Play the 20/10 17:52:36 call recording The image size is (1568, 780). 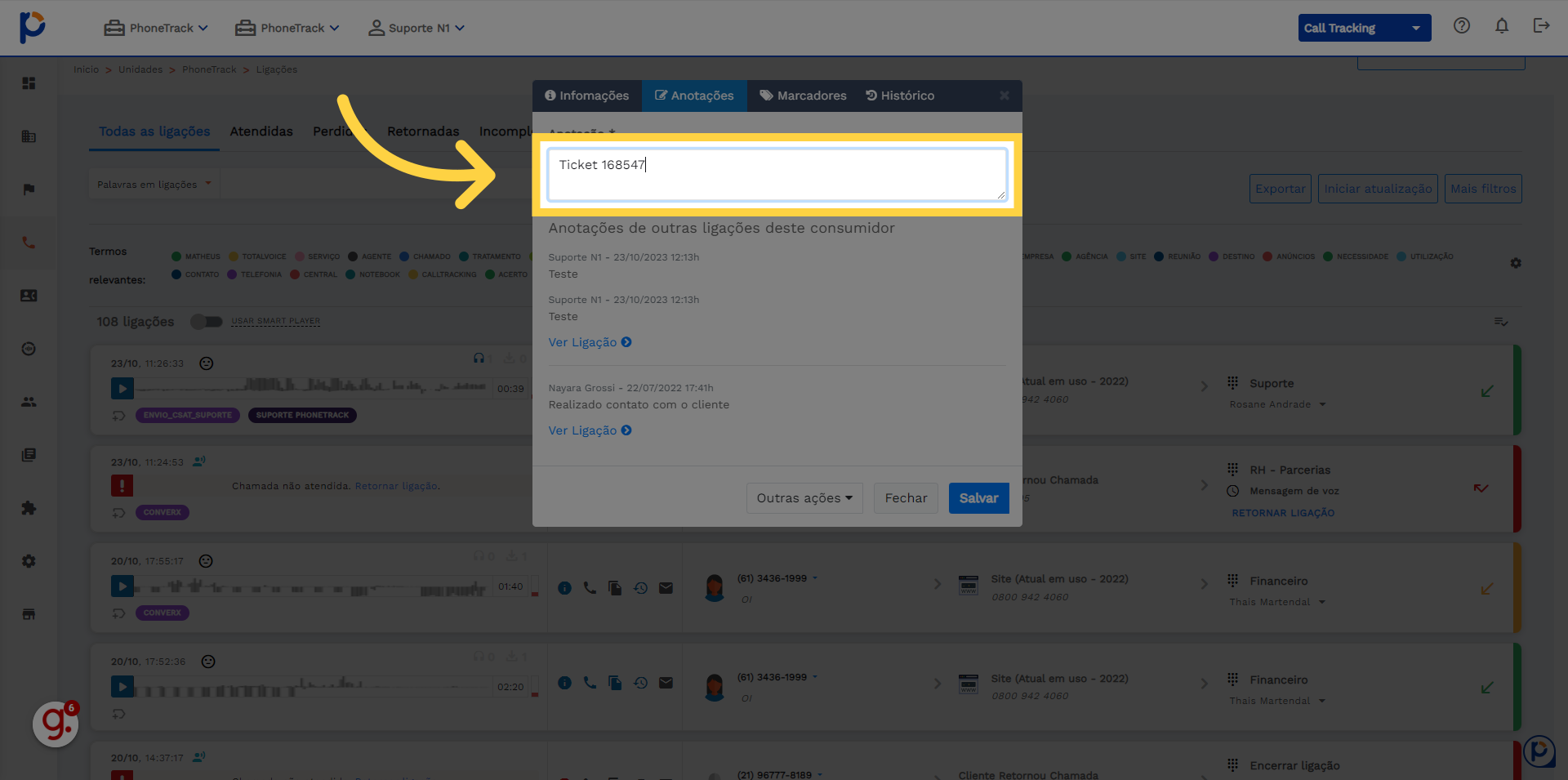[x=122, y=687]
